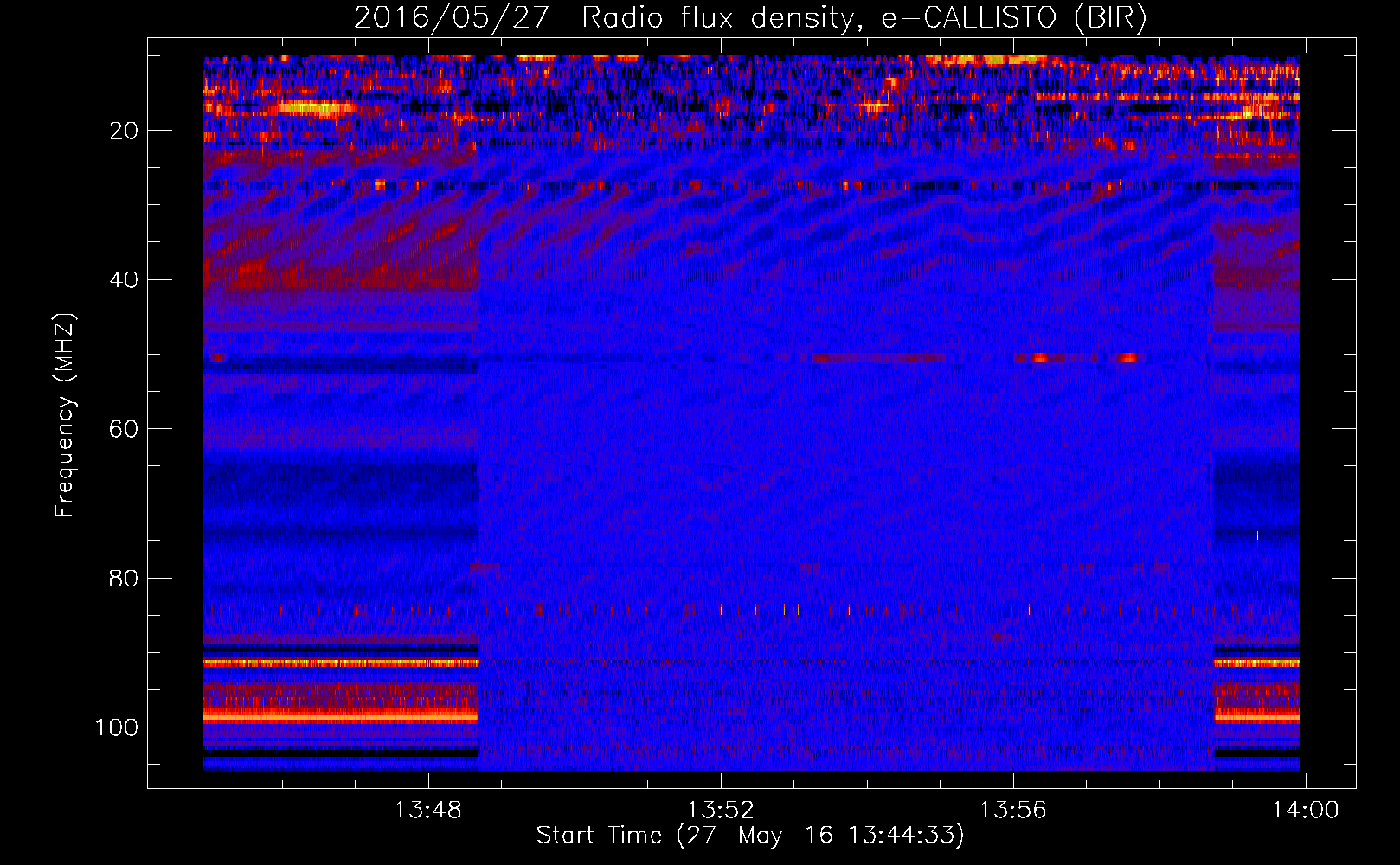Screen dimensions: 1400x865
Task: Click the "Start Time (27-May-16 13:44:33)" label
Action: pos(750,836)
